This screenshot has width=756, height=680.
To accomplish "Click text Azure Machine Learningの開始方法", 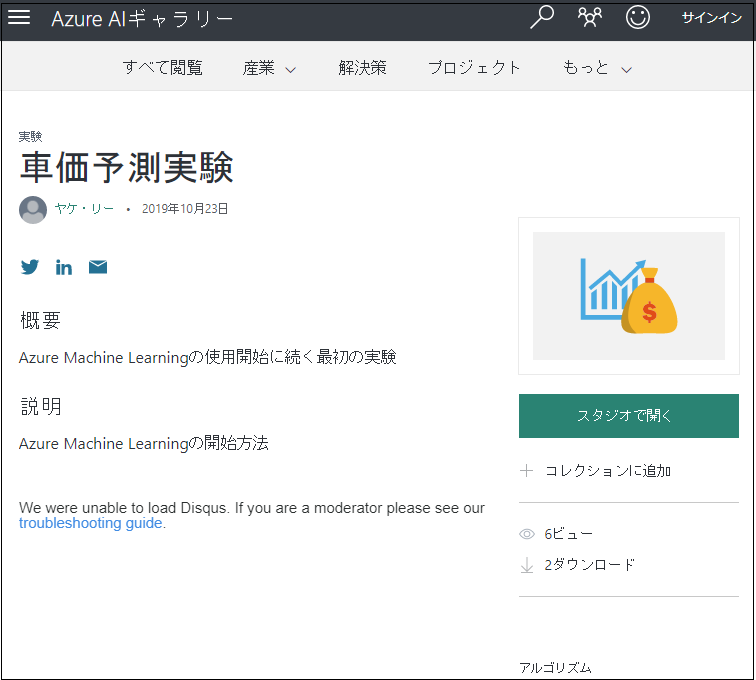I will [x=144, y=443].
